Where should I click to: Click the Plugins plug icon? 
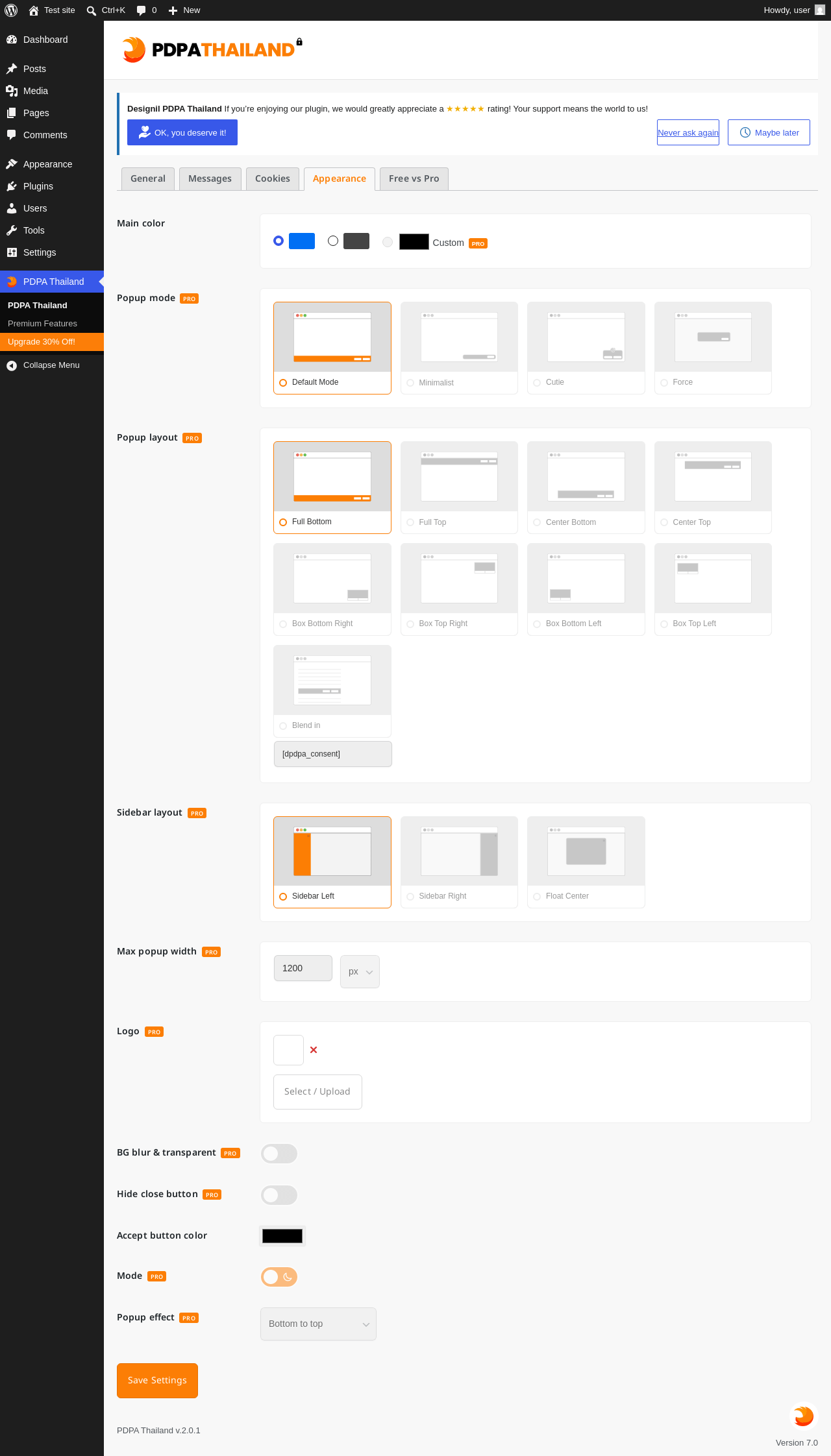[12, 186]
